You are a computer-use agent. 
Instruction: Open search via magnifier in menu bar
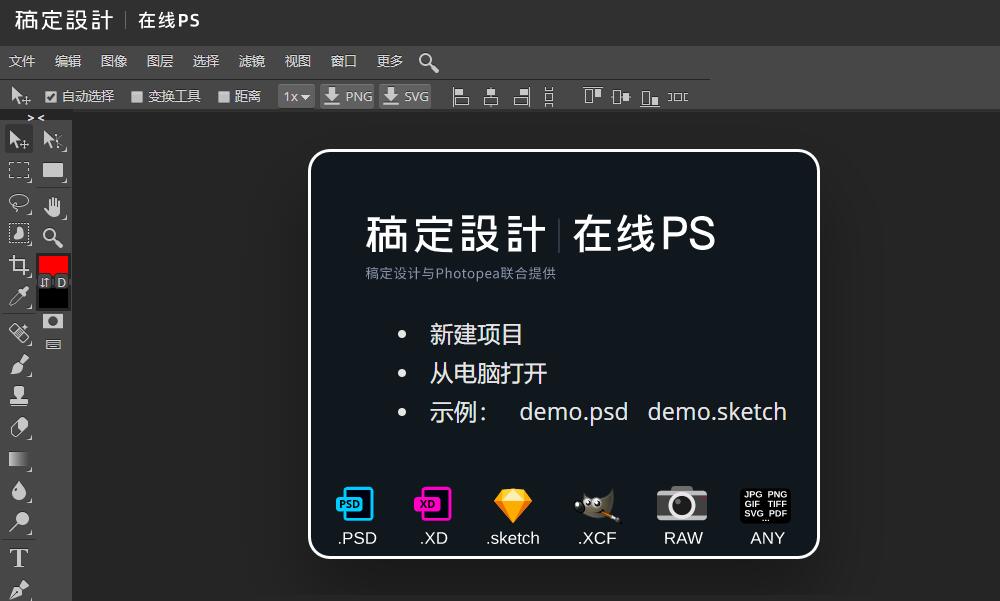click(429, 63)
